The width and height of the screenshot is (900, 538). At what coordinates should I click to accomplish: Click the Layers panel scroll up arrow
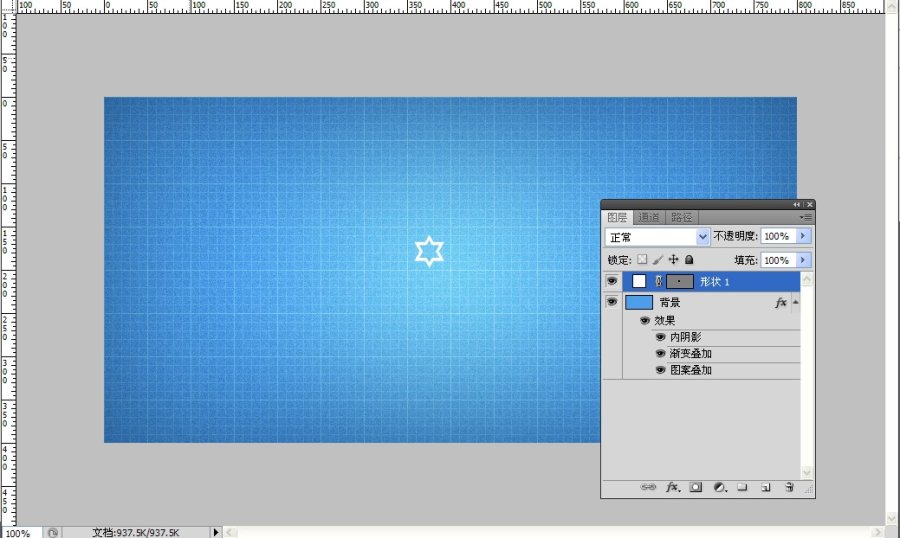pos(806,280)
